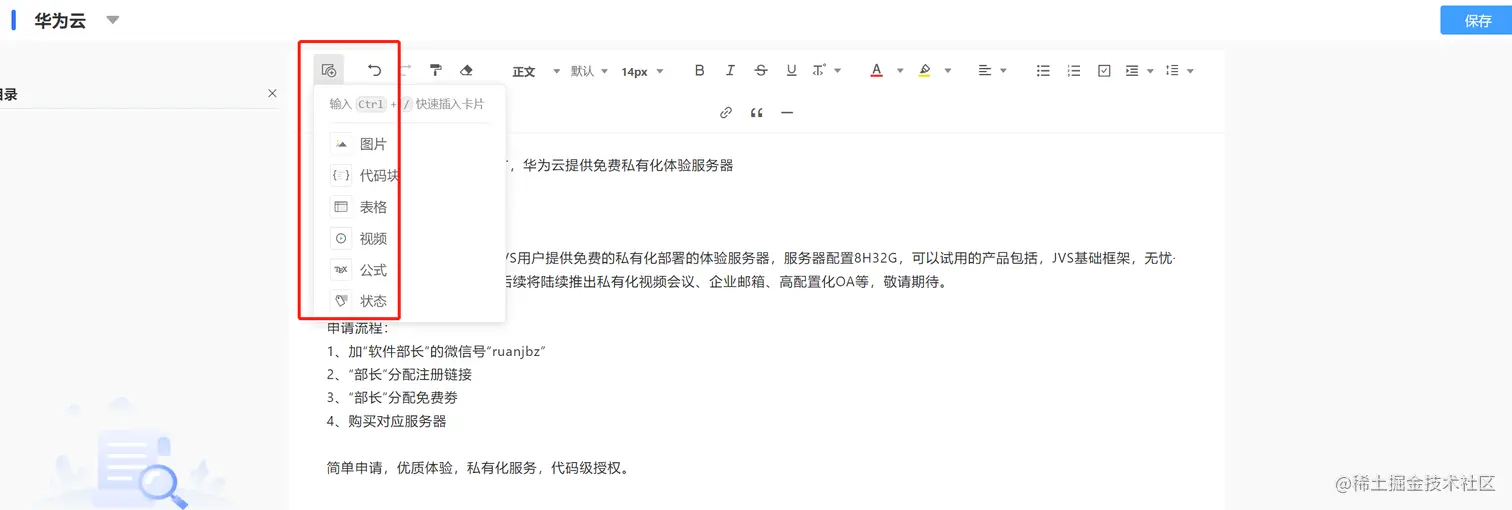Expand the highlight color palette arrow
Image resolution: width=1512 pixels, height=510 pixels.
coord(948,70)
